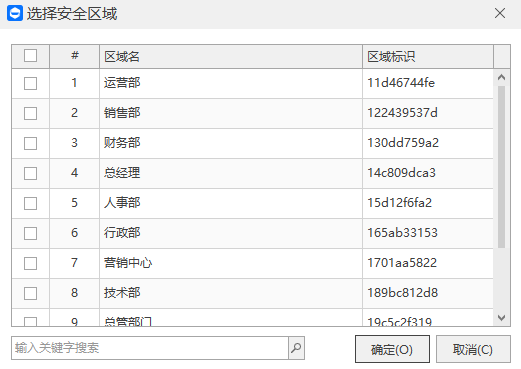The image size is (521, 369).
Task: Select the 营销中心 name cell
Action: [231, 263]
